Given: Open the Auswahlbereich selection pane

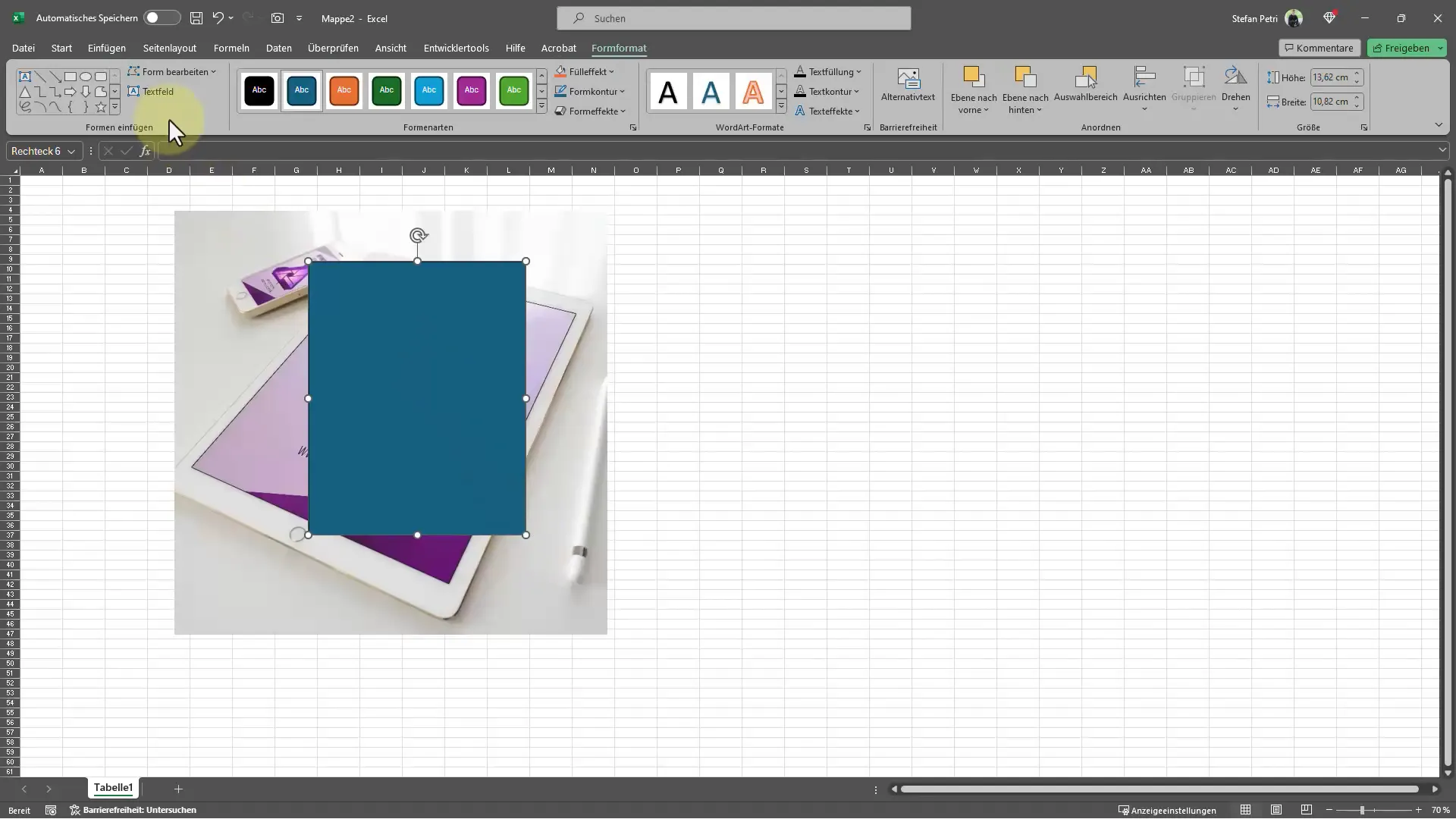Looking at the screenshot, I should point(1086,85).
